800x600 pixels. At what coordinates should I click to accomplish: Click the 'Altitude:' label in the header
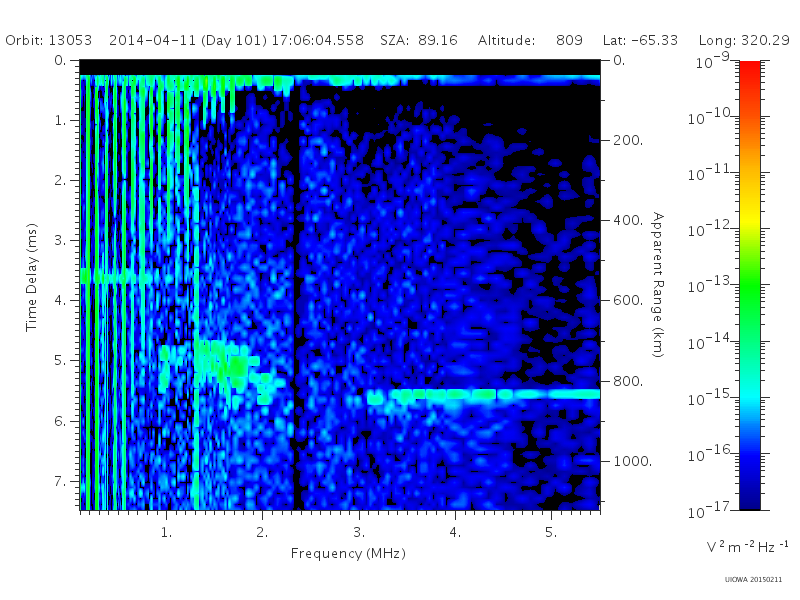coord(507,40)
